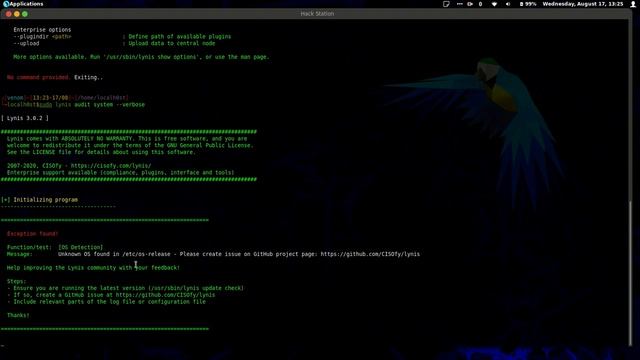The width and height of the screenshot is (640, 360).
Task: Open the date and time calendar
Action: pyautogui.click(x=583, y=4)
